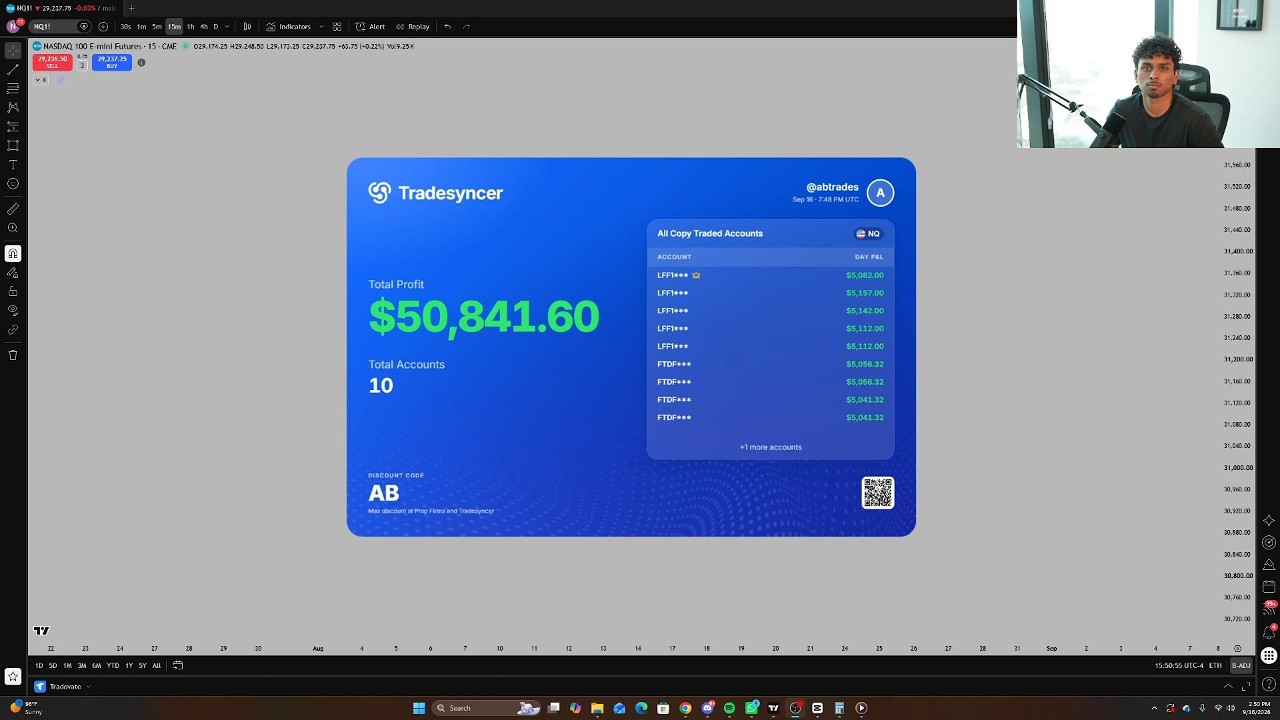Toggle the magnet mode tool
This screenshot has height=720, width=1280.
coord(13,254)
